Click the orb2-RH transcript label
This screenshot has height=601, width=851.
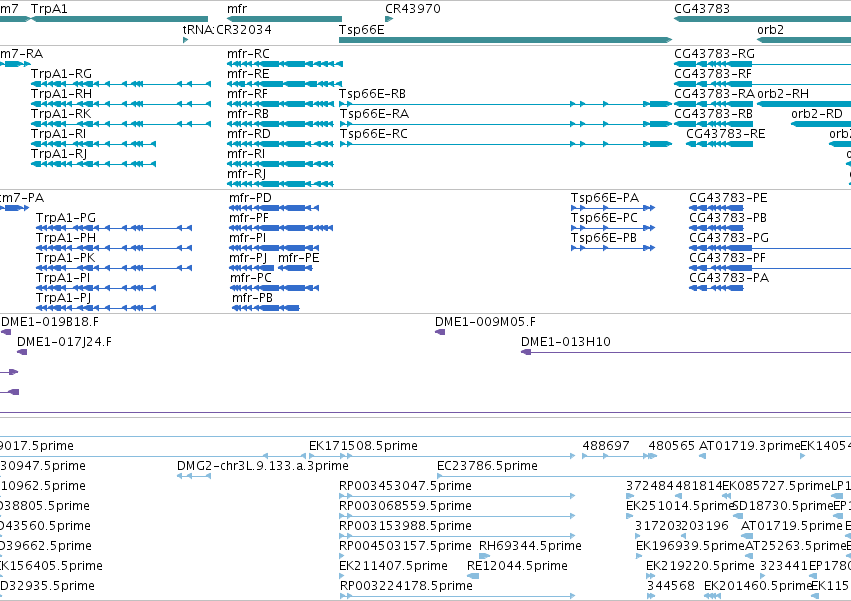pos(783,94)
